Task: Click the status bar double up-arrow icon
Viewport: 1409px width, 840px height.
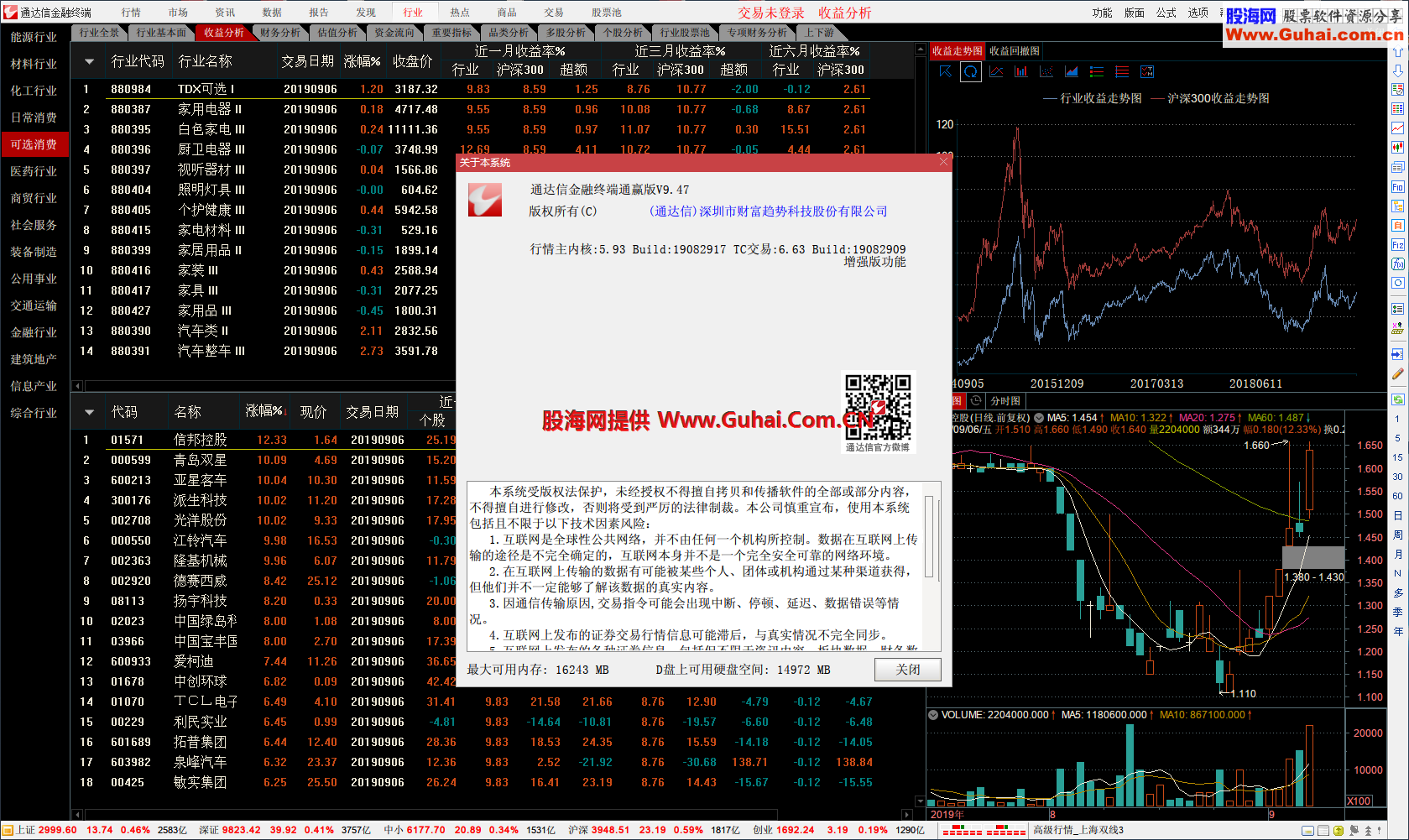Action: tap(1369, 831)
